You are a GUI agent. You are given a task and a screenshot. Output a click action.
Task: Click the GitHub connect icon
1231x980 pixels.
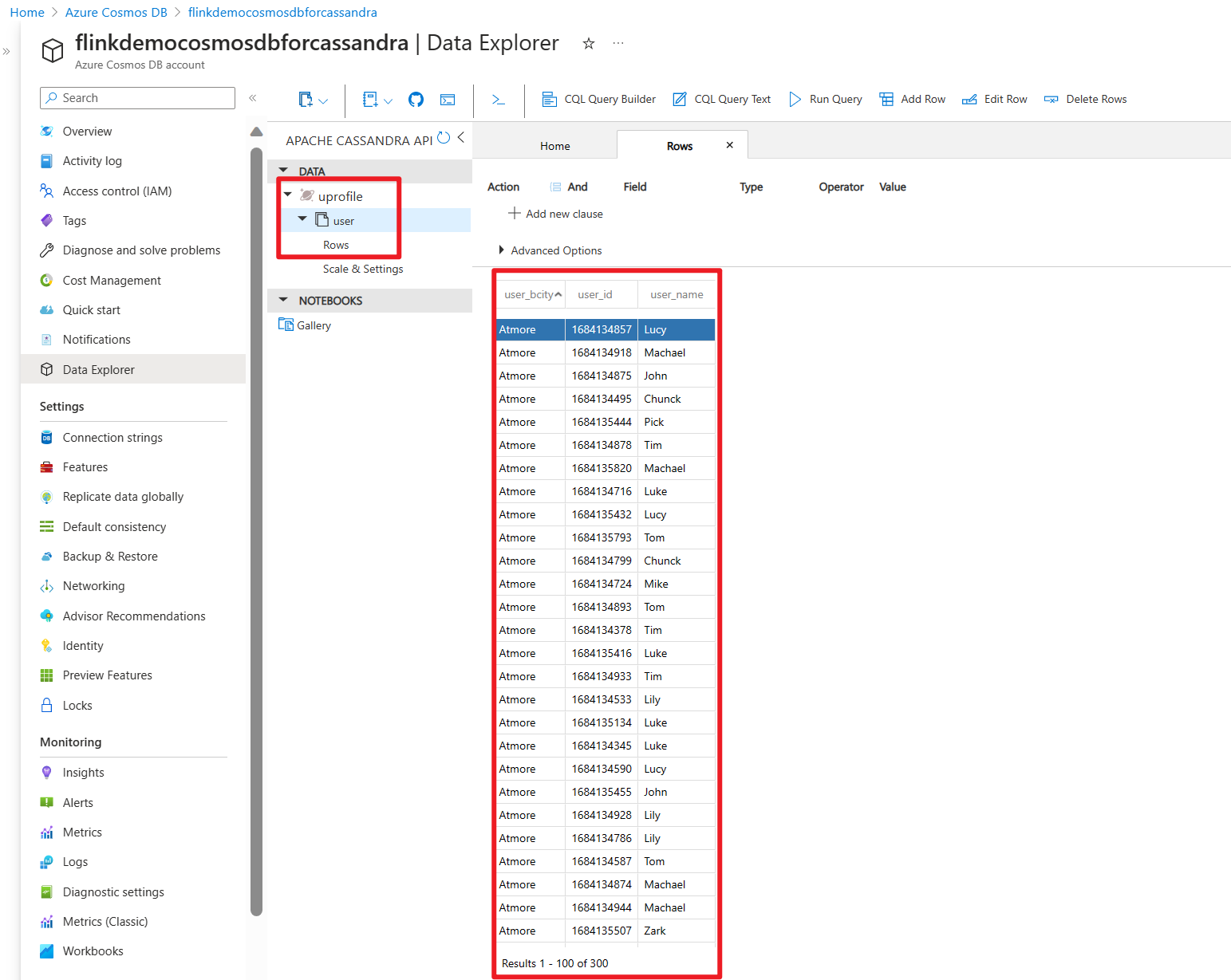point(416,100)
